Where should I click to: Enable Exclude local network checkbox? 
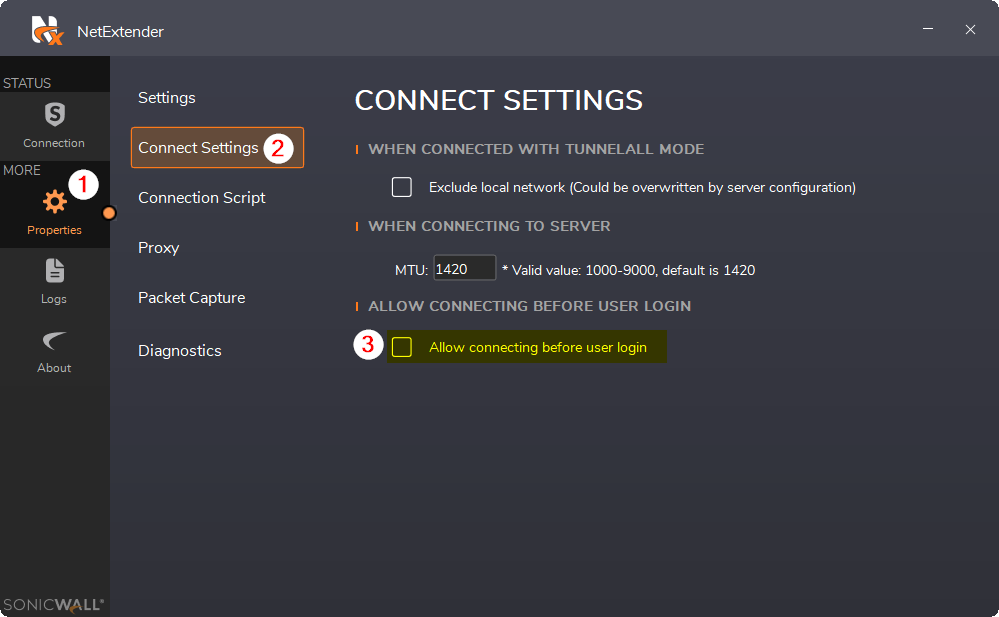[x=401, y=187]
